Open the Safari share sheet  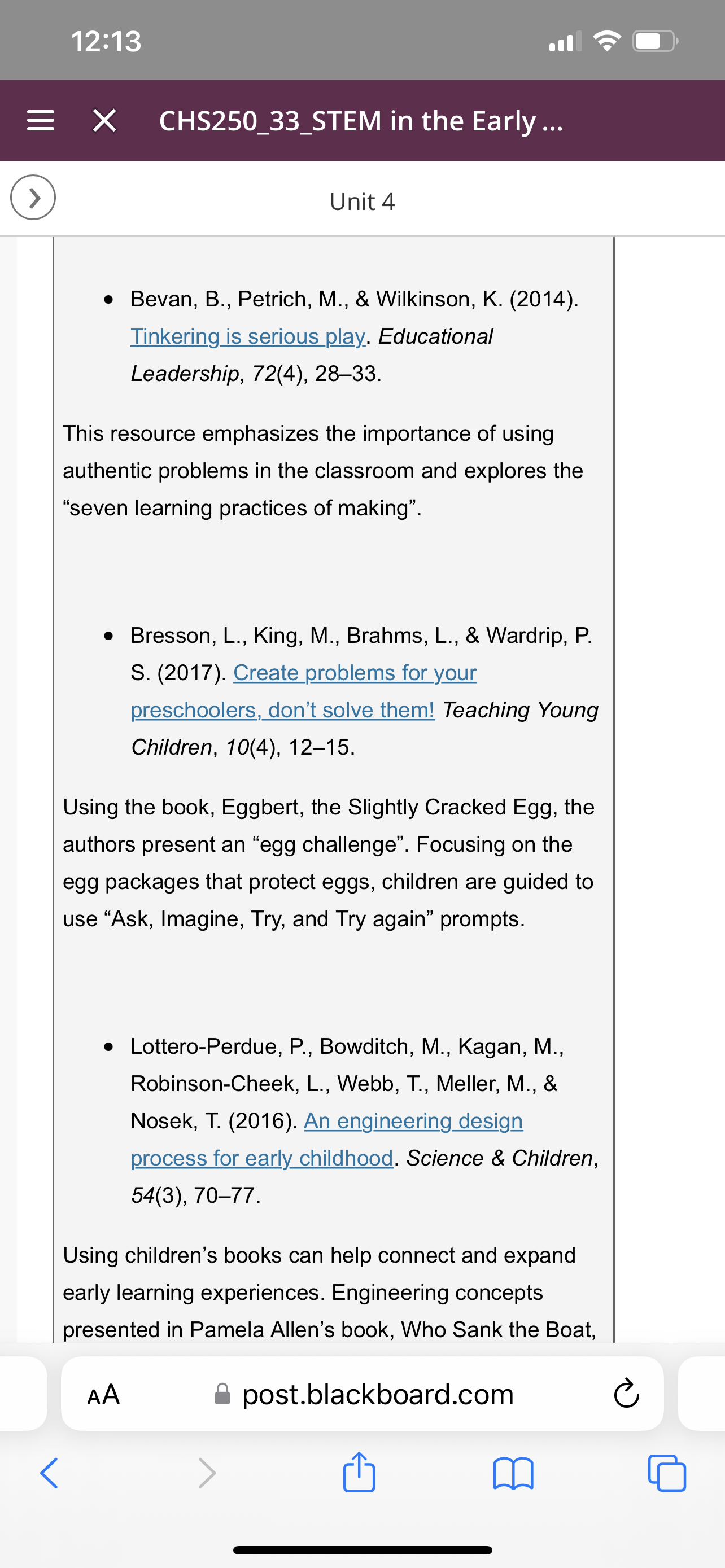(359, 1472)
